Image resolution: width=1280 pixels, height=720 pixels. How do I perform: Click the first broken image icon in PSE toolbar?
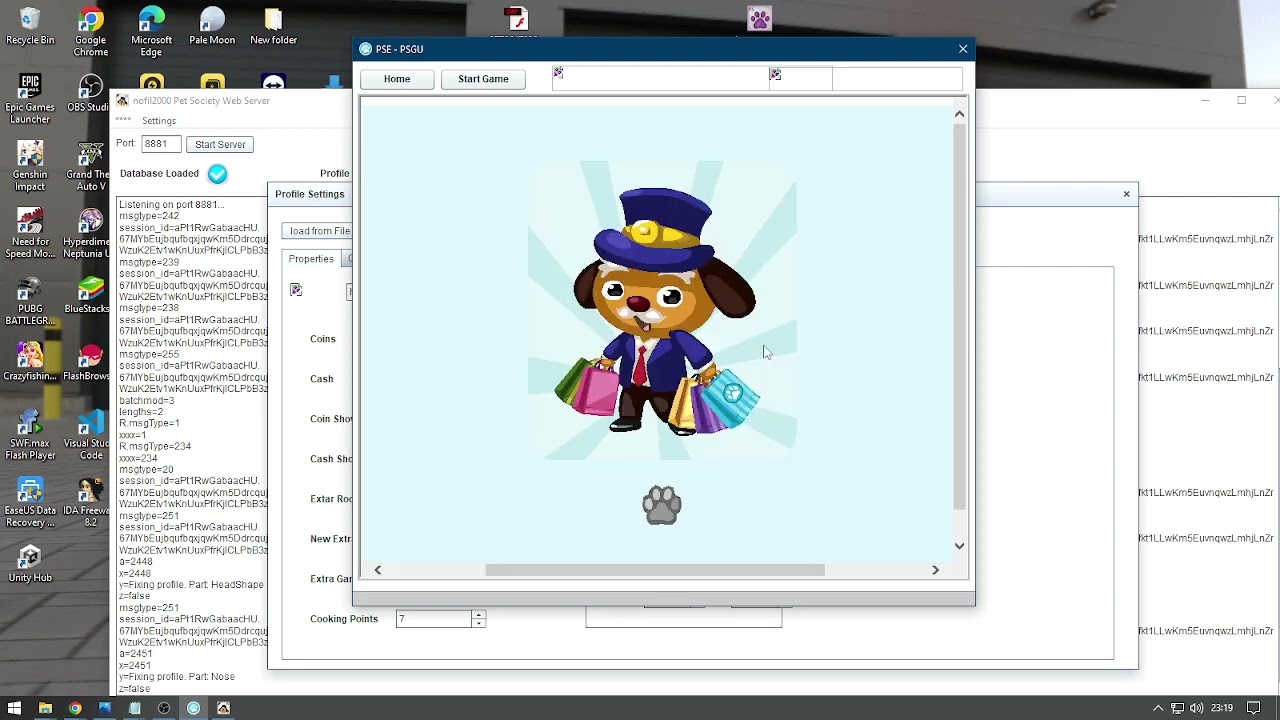(559, 74)
